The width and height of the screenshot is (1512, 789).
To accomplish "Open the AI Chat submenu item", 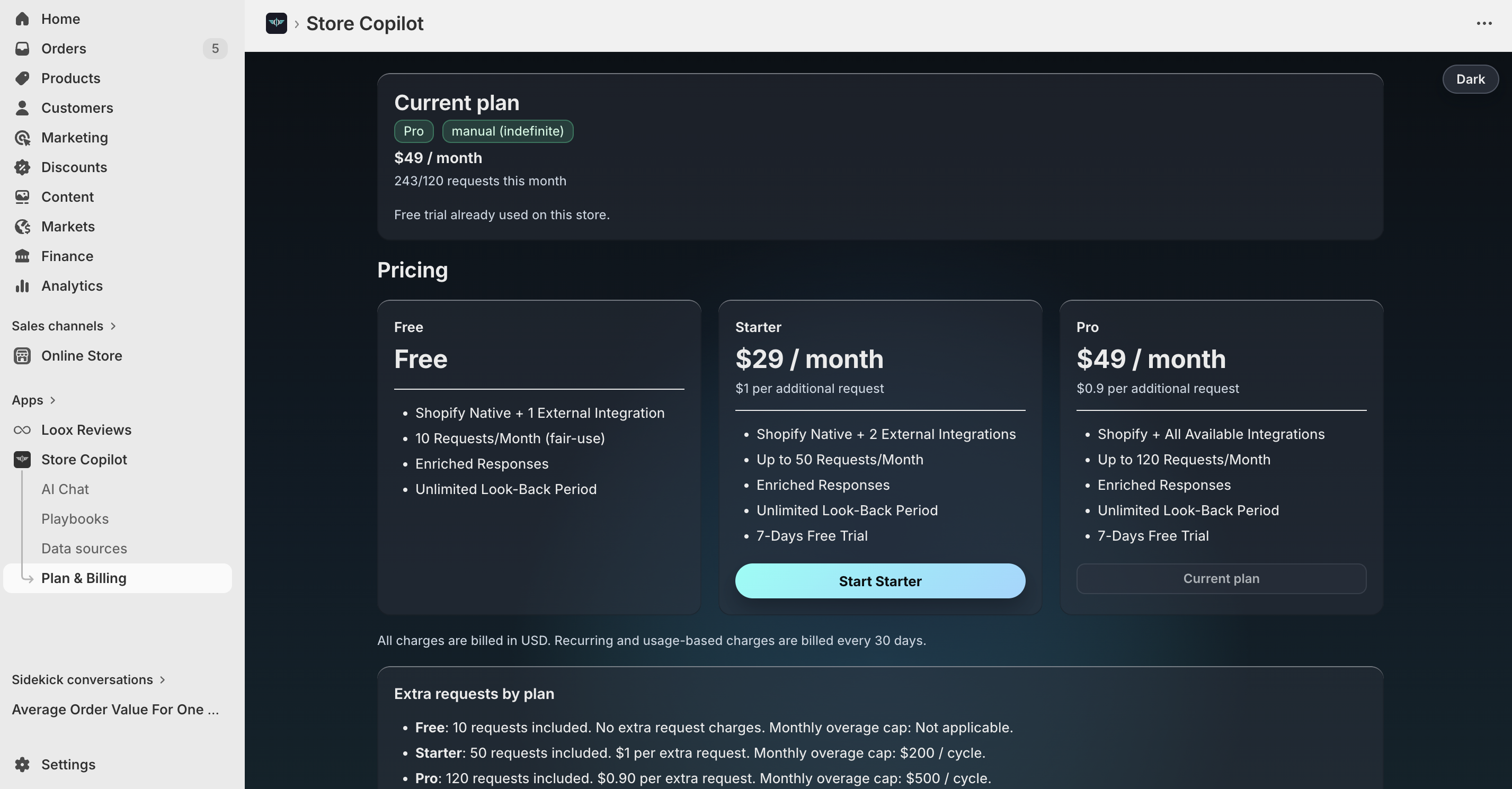I will 65,489.
